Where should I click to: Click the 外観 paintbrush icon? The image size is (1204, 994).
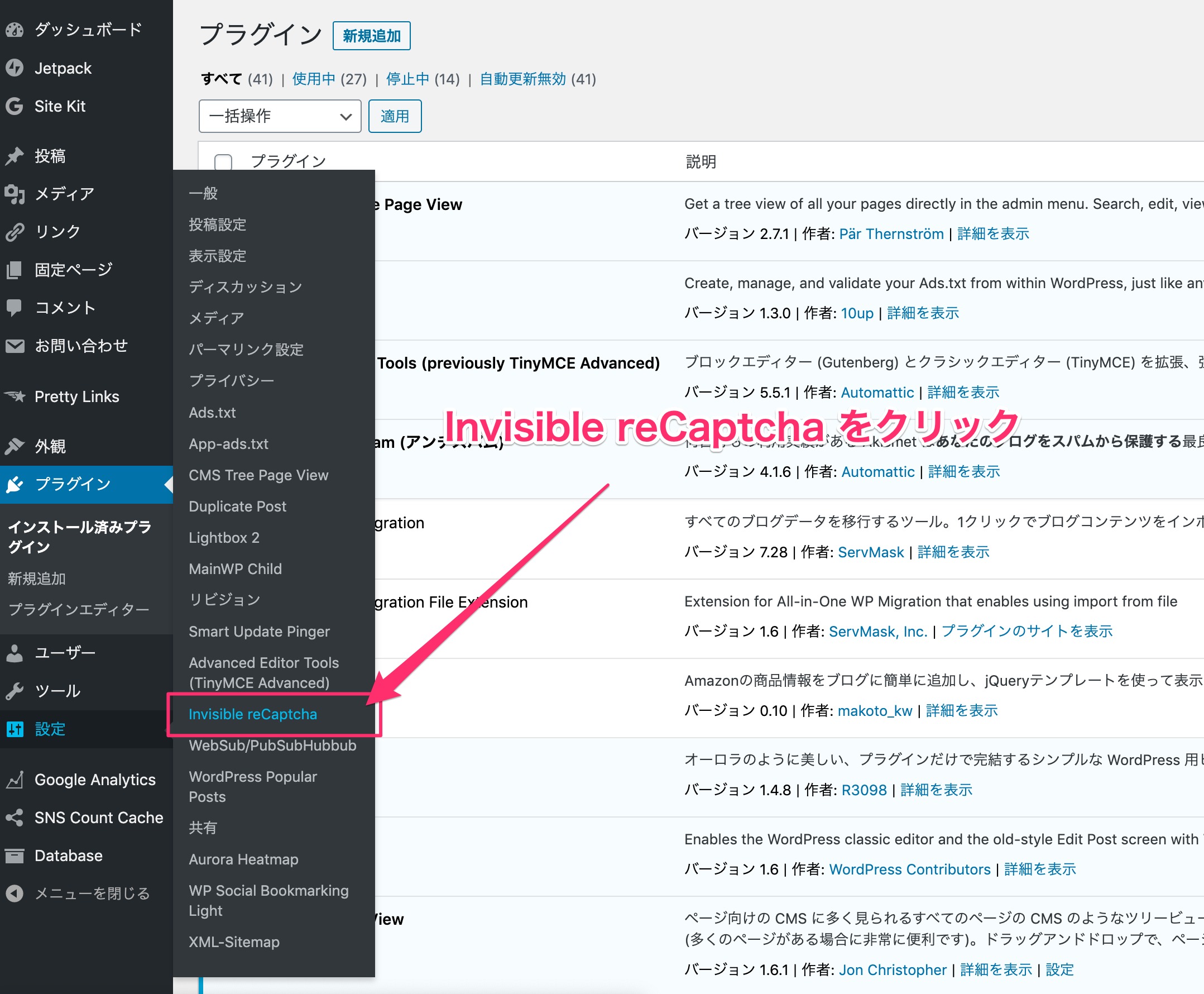15,446
